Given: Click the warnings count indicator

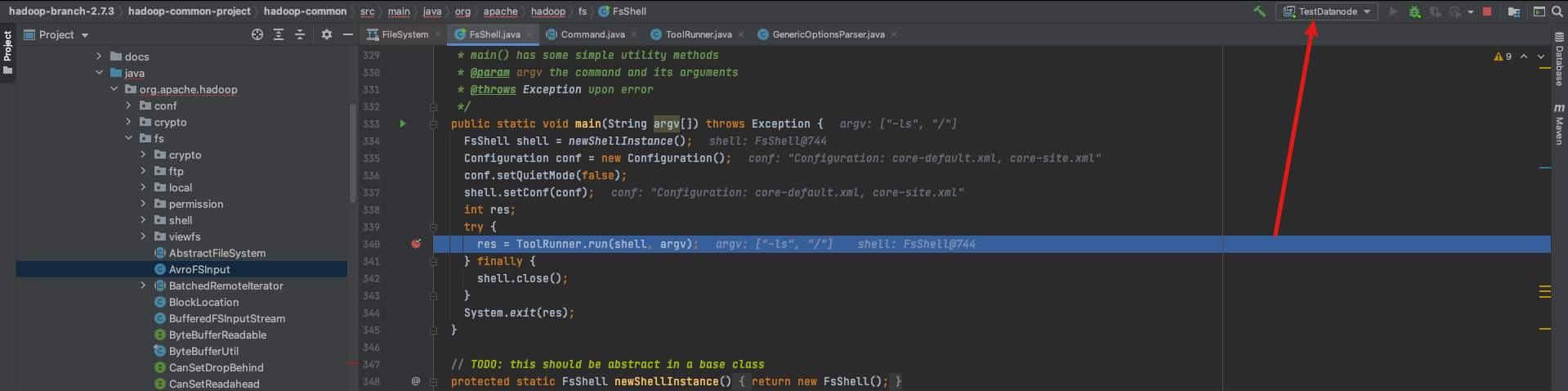Looking at the screenshot, I should (x=1503, y=56).
